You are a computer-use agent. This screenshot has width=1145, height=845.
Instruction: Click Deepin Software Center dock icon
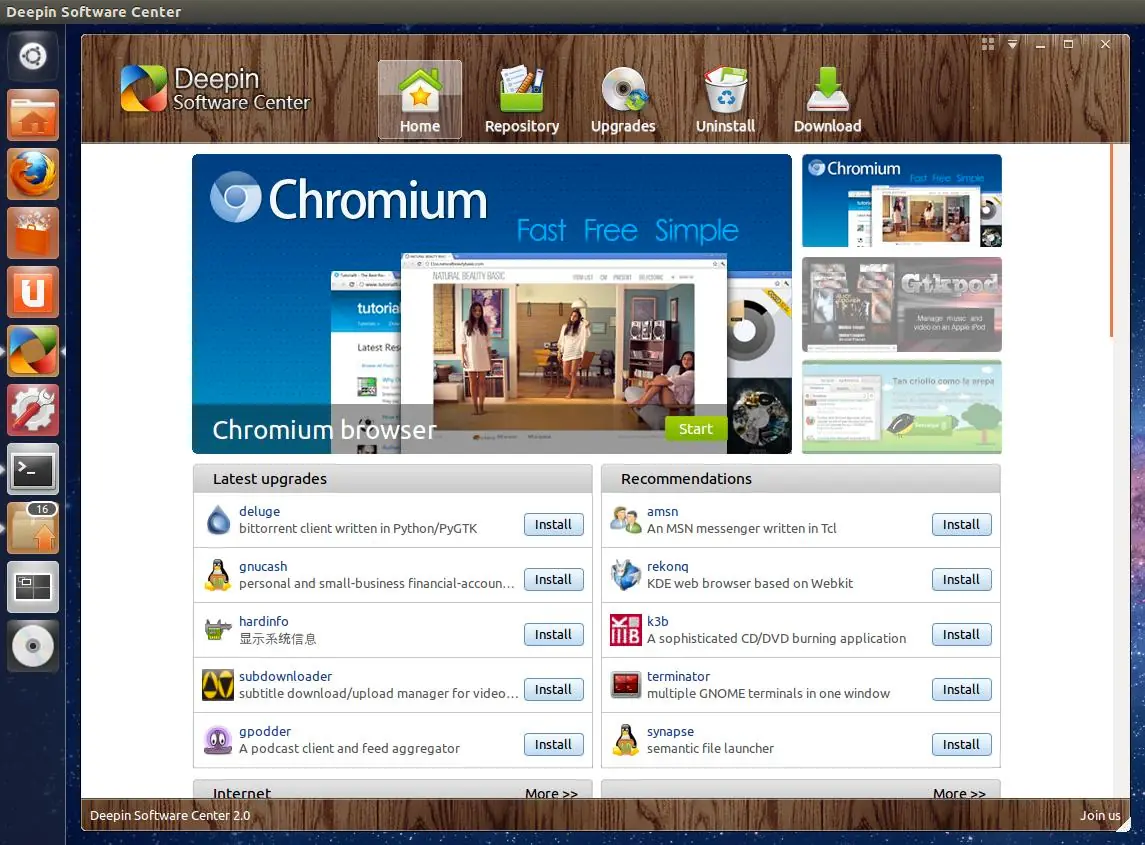pos(33,351)
